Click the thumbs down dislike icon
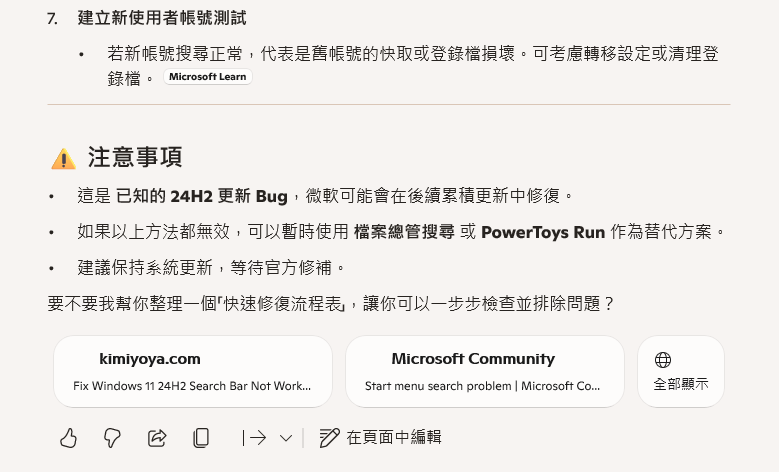 point(112,438)
